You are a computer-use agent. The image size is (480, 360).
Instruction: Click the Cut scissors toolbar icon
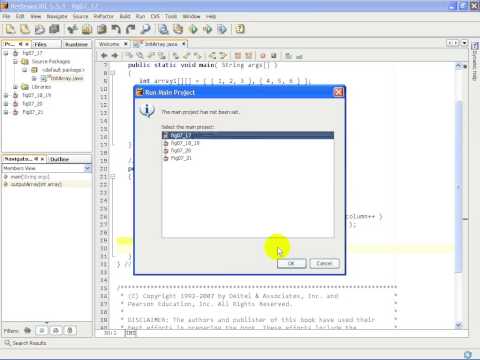point(72,29)
